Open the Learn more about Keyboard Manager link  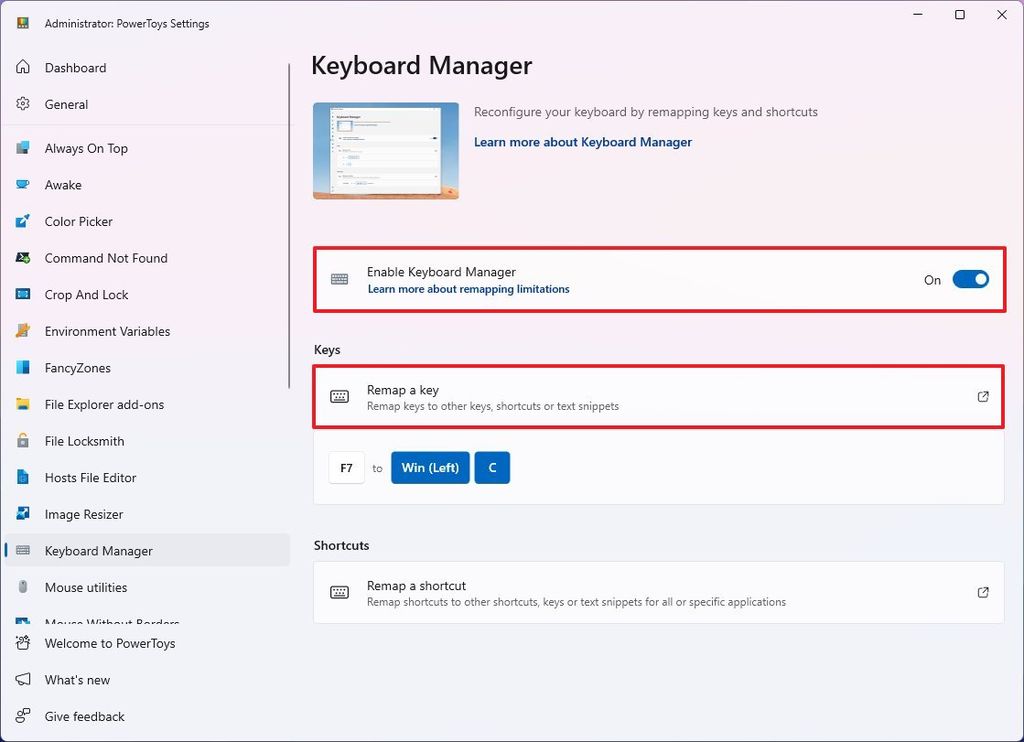pos(583,142)
